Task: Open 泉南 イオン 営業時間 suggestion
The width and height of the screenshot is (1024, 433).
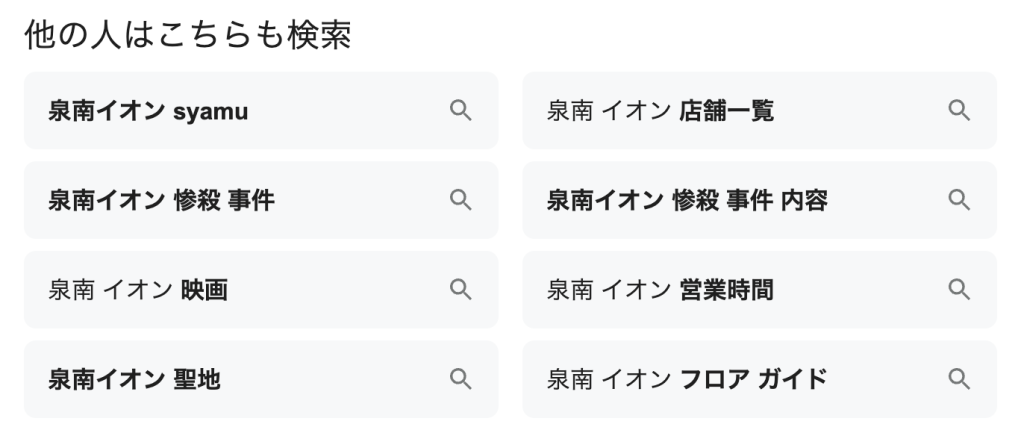Action: [x=660, y=290]
